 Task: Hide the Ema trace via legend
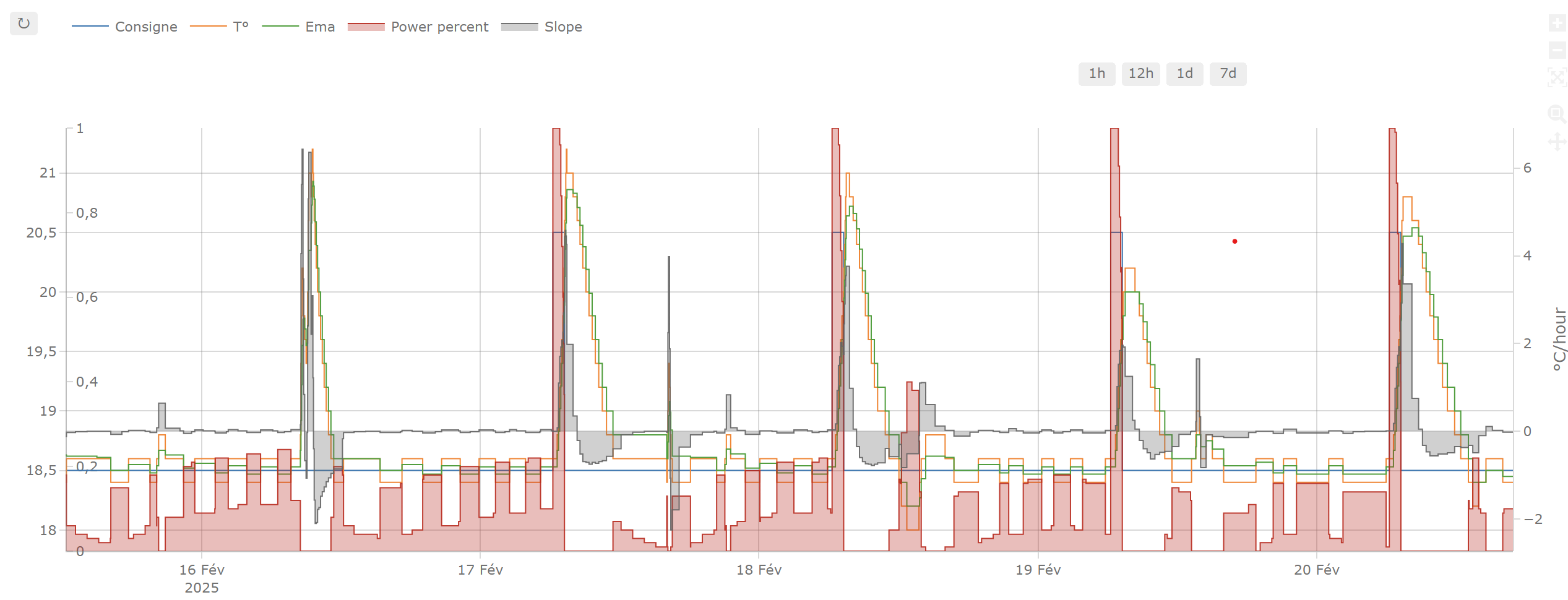click(319, 27)
